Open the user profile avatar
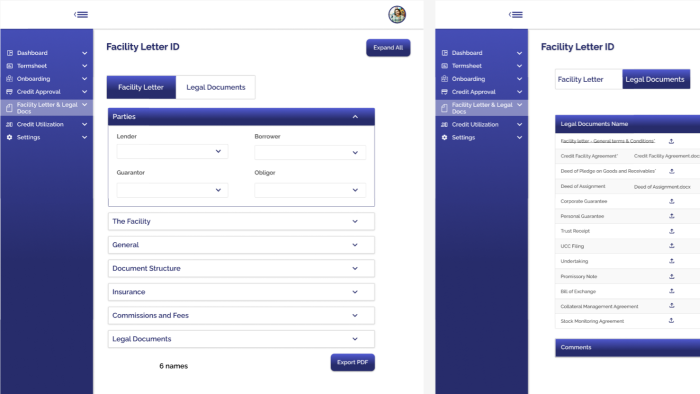The width and height of the screenshot is (700, 394). [x=397, y=15]
